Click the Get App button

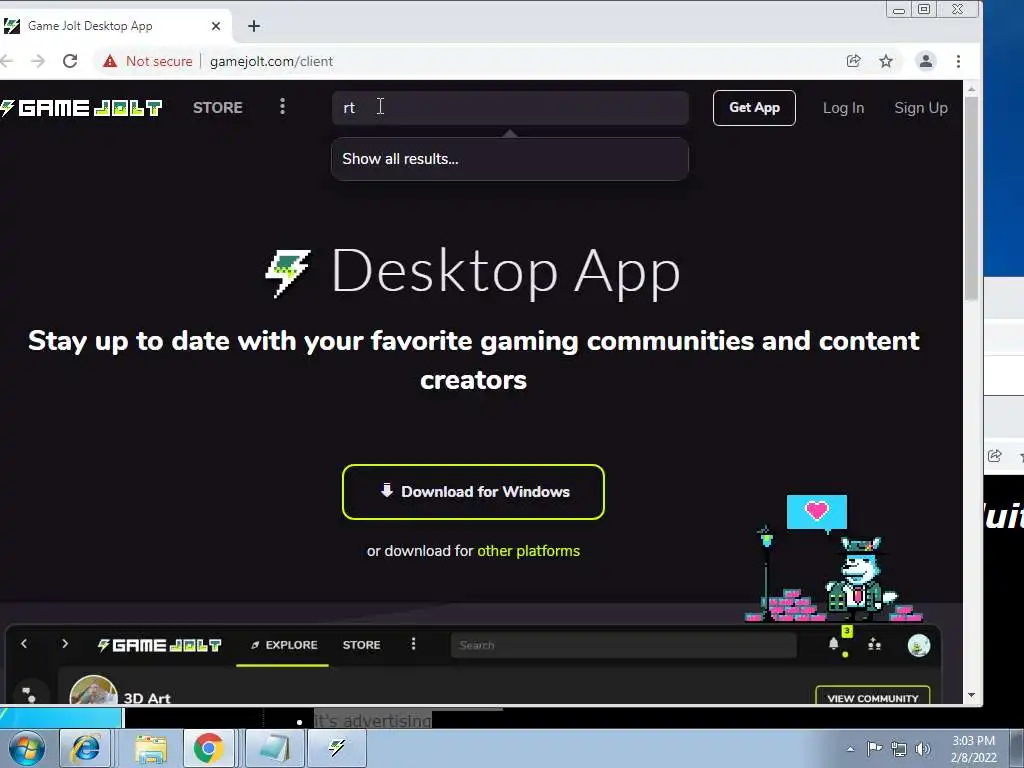tap(754, 108)
